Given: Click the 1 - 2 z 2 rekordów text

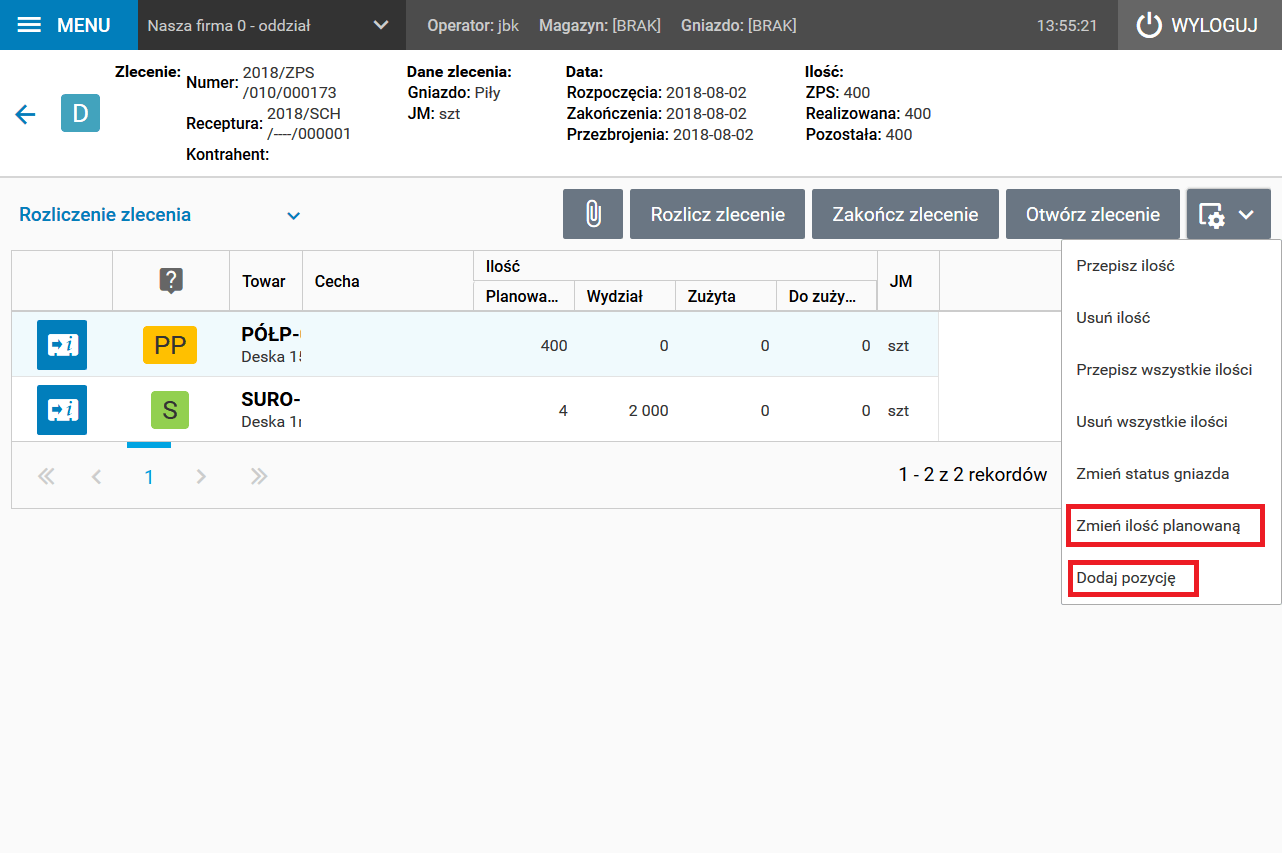Looking at the screenshot, I should pyautogui.click(x=973, y=475).
